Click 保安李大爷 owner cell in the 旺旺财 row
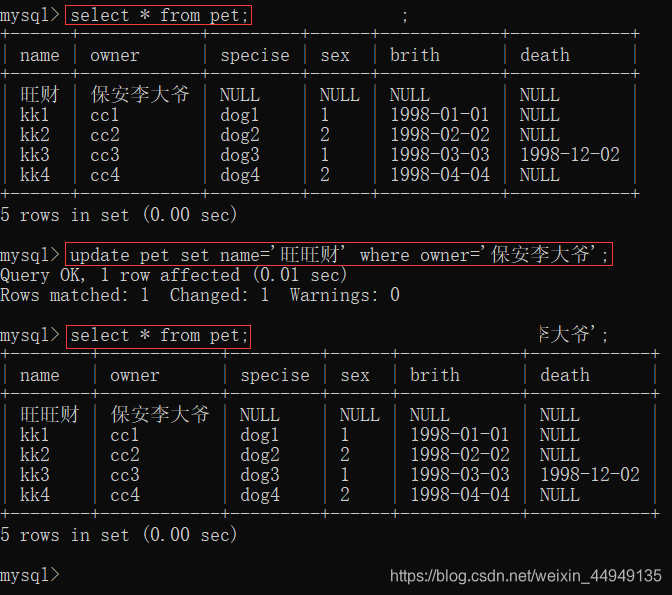Image resolution: width=672 pixels, height=595 pixels. (160, 415)
